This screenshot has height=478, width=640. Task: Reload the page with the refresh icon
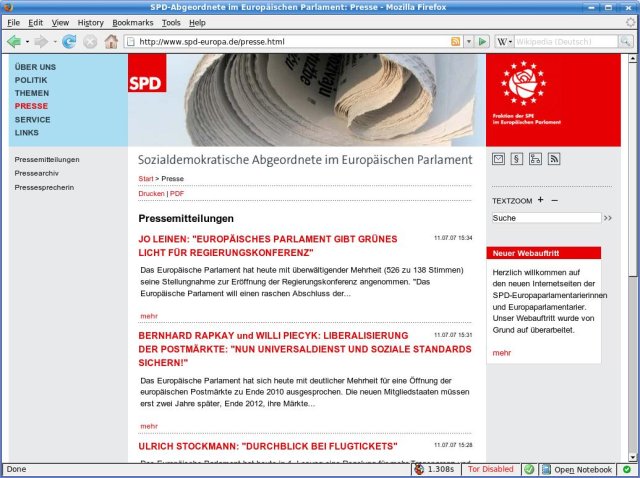click(x=69, y=41)
